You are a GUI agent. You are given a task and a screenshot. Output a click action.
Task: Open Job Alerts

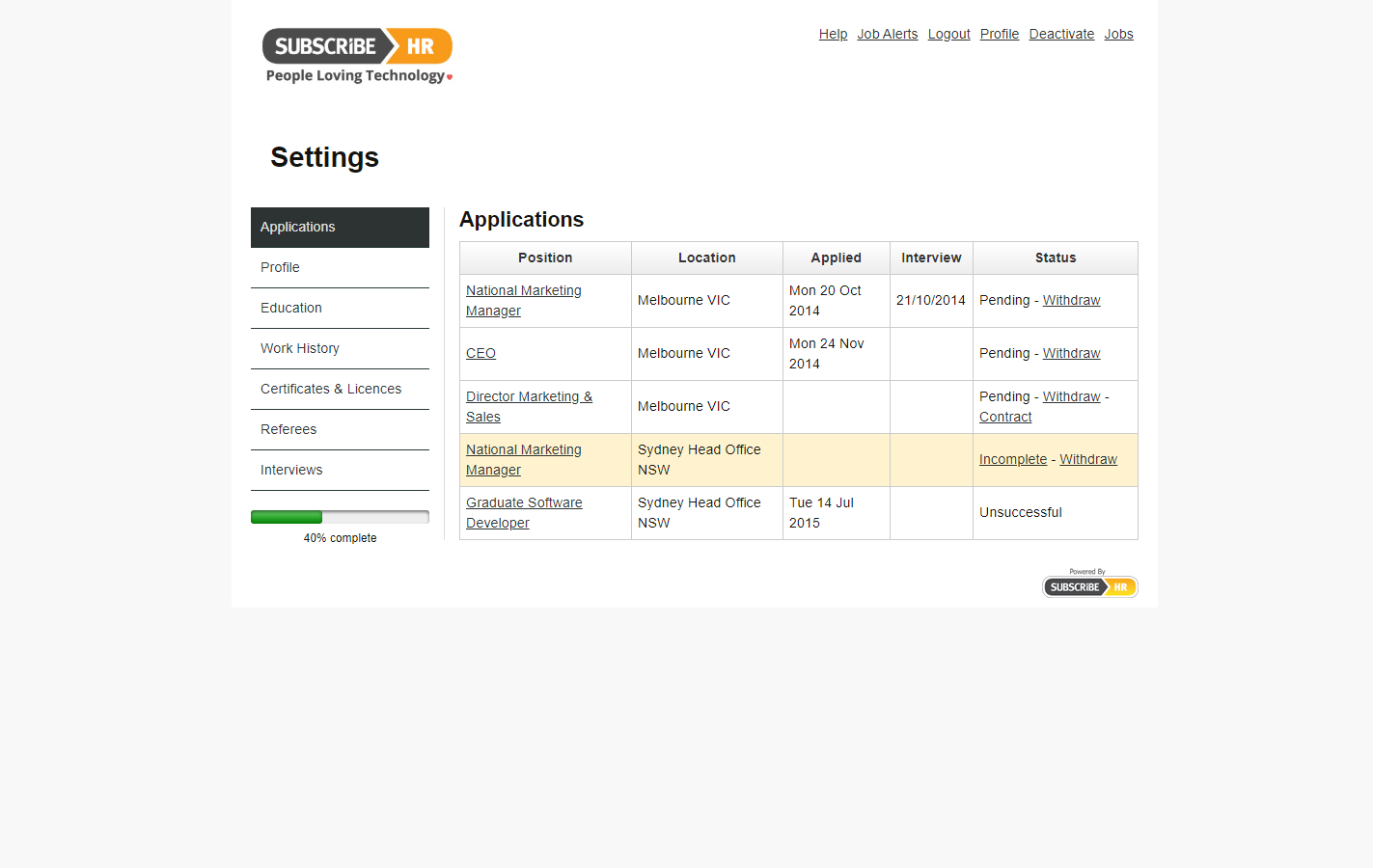coord(887,34)
